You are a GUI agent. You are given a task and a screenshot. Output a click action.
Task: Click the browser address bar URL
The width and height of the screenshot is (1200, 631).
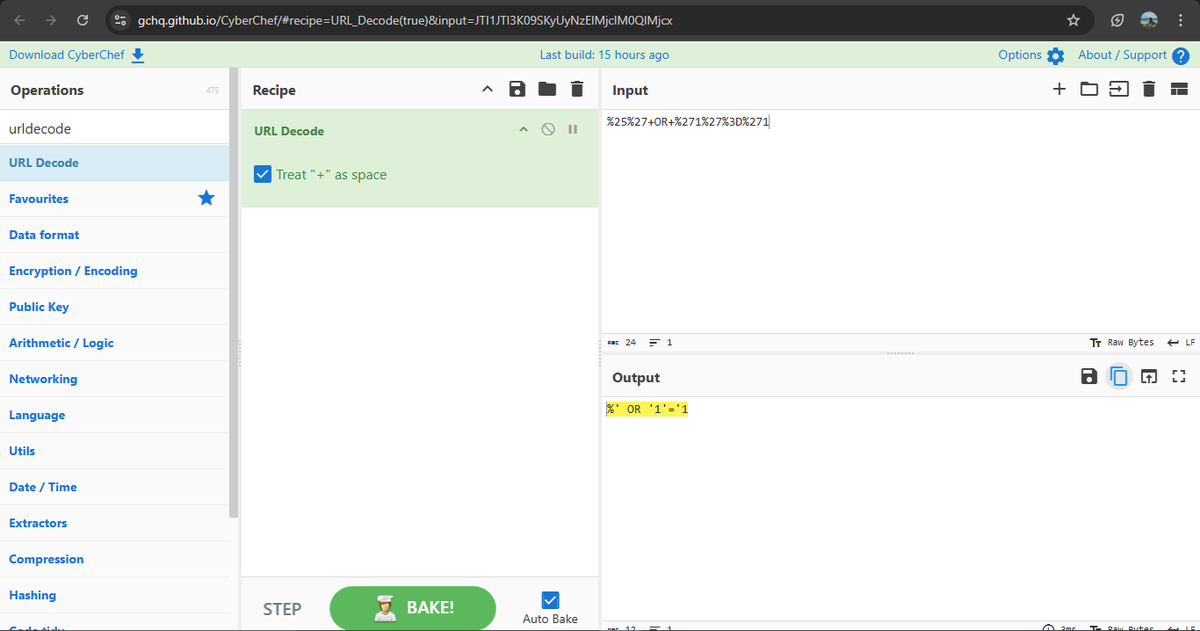[x=405, y=20]
